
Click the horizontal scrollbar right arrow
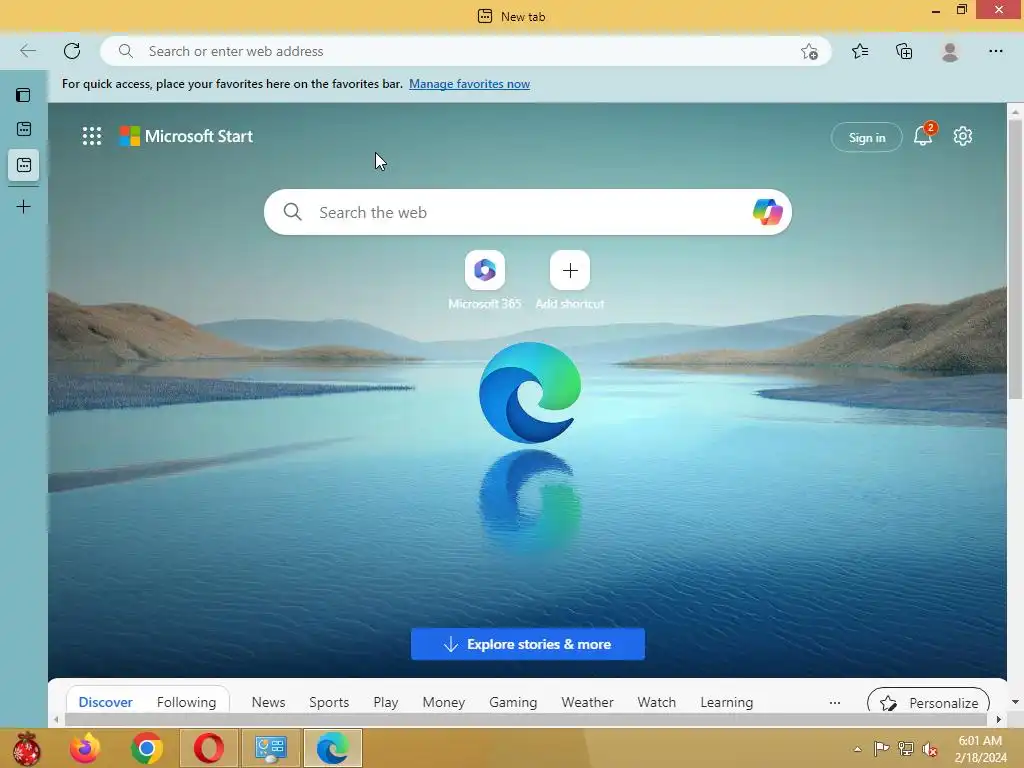coord(999,720)
